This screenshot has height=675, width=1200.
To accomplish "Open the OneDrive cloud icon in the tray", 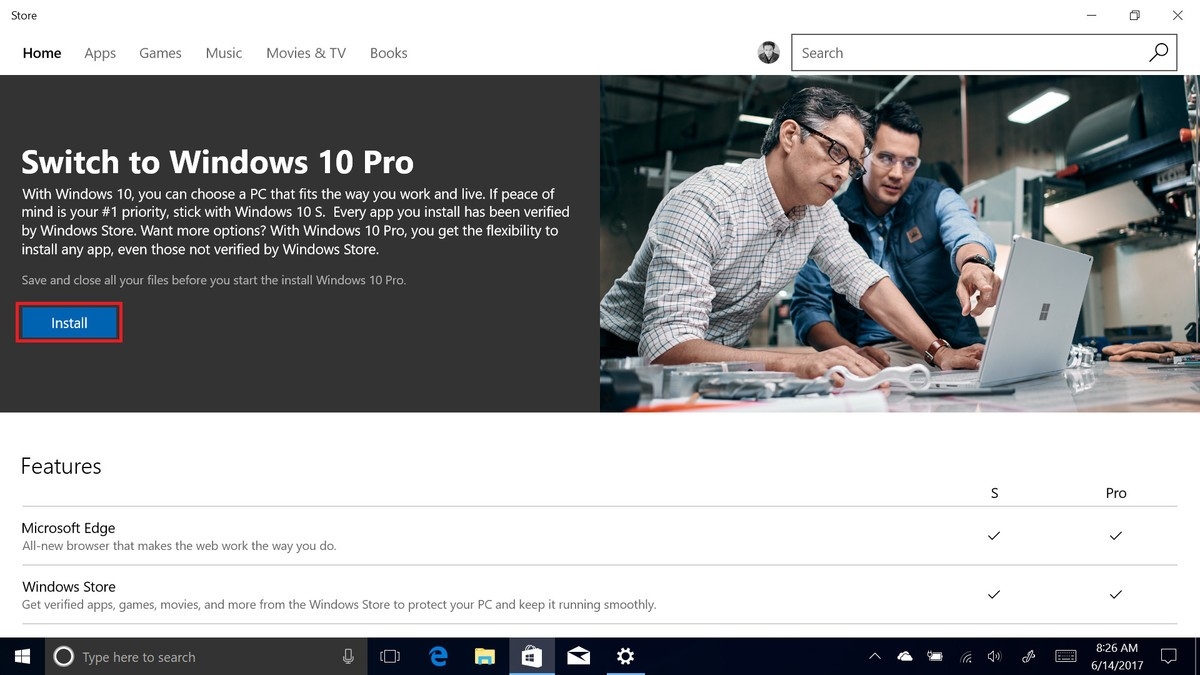I will 905,656.
